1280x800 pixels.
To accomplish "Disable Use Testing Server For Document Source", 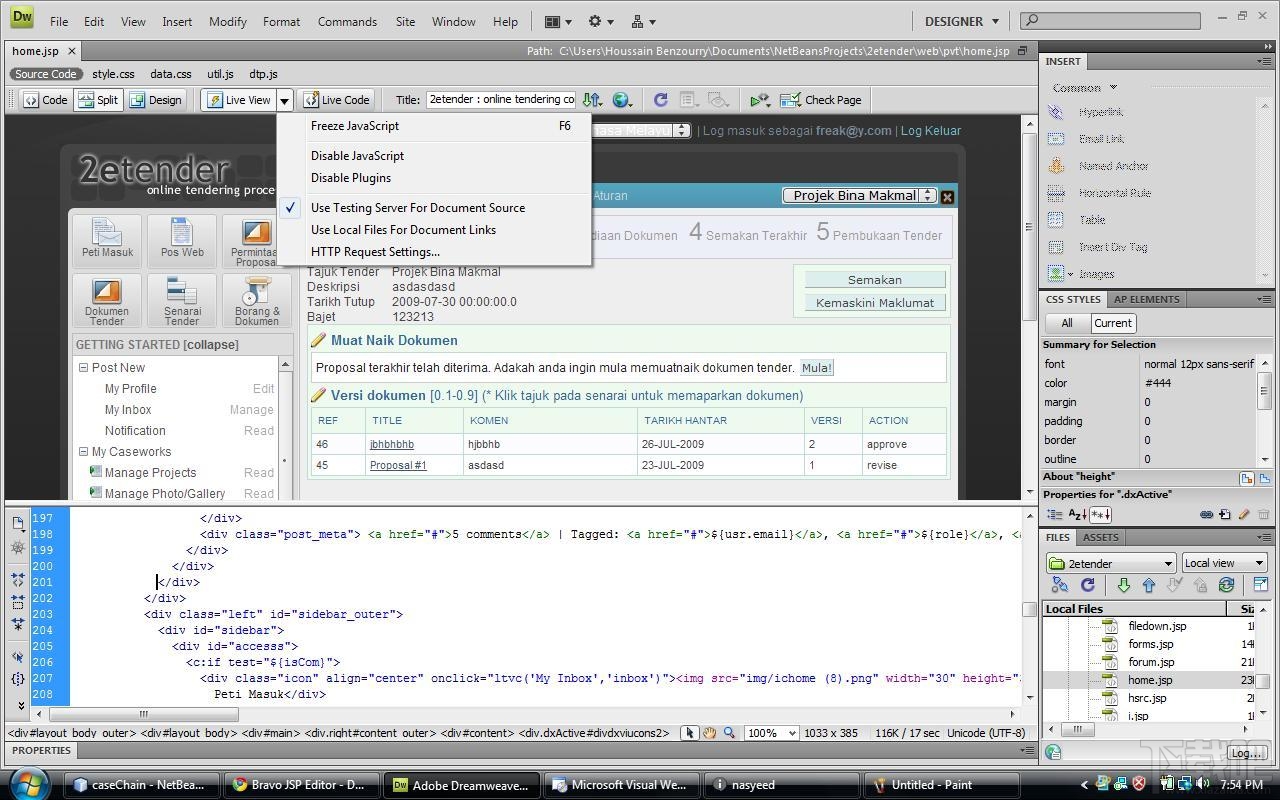I will coord(418,207).
